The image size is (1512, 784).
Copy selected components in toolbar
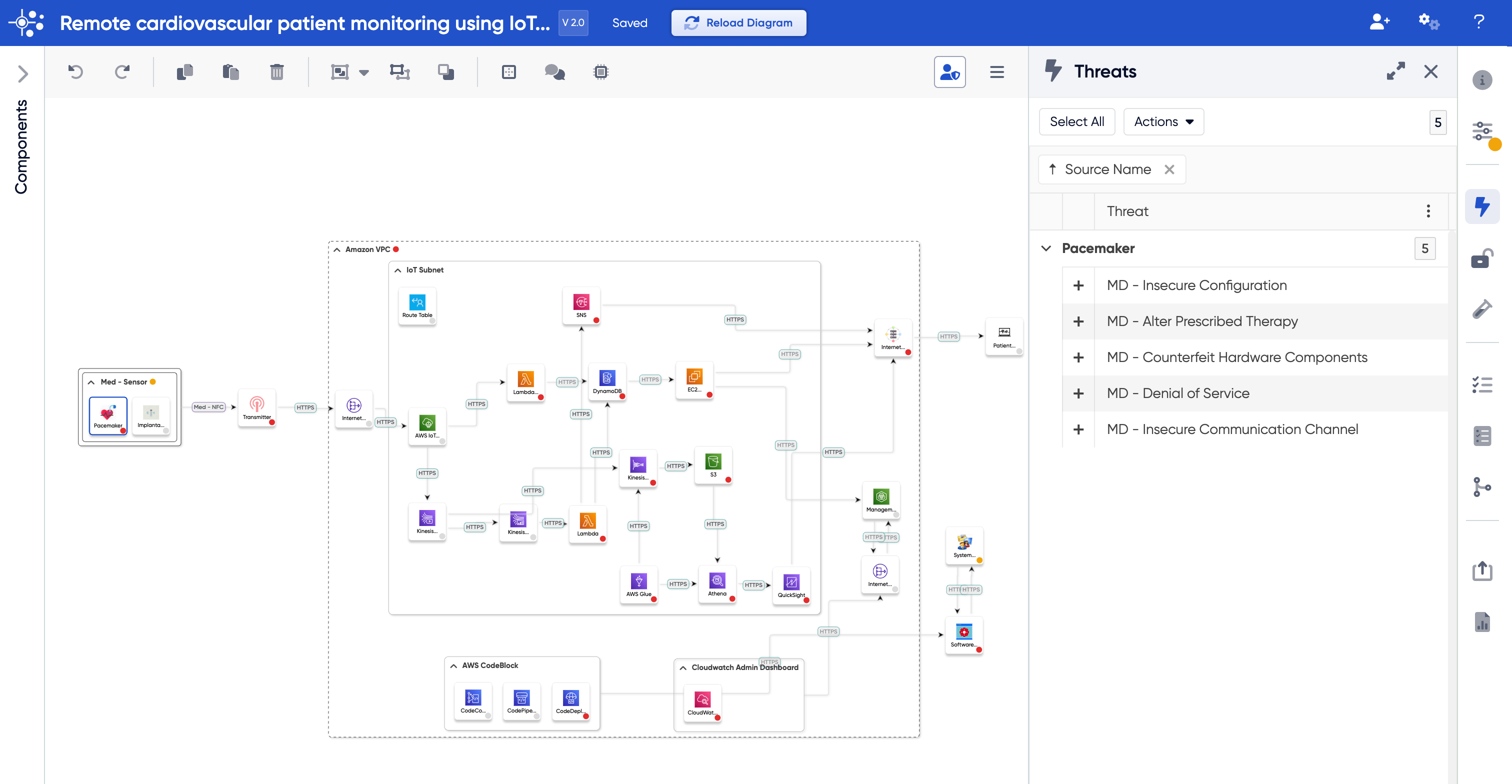[x=185, y=72]
